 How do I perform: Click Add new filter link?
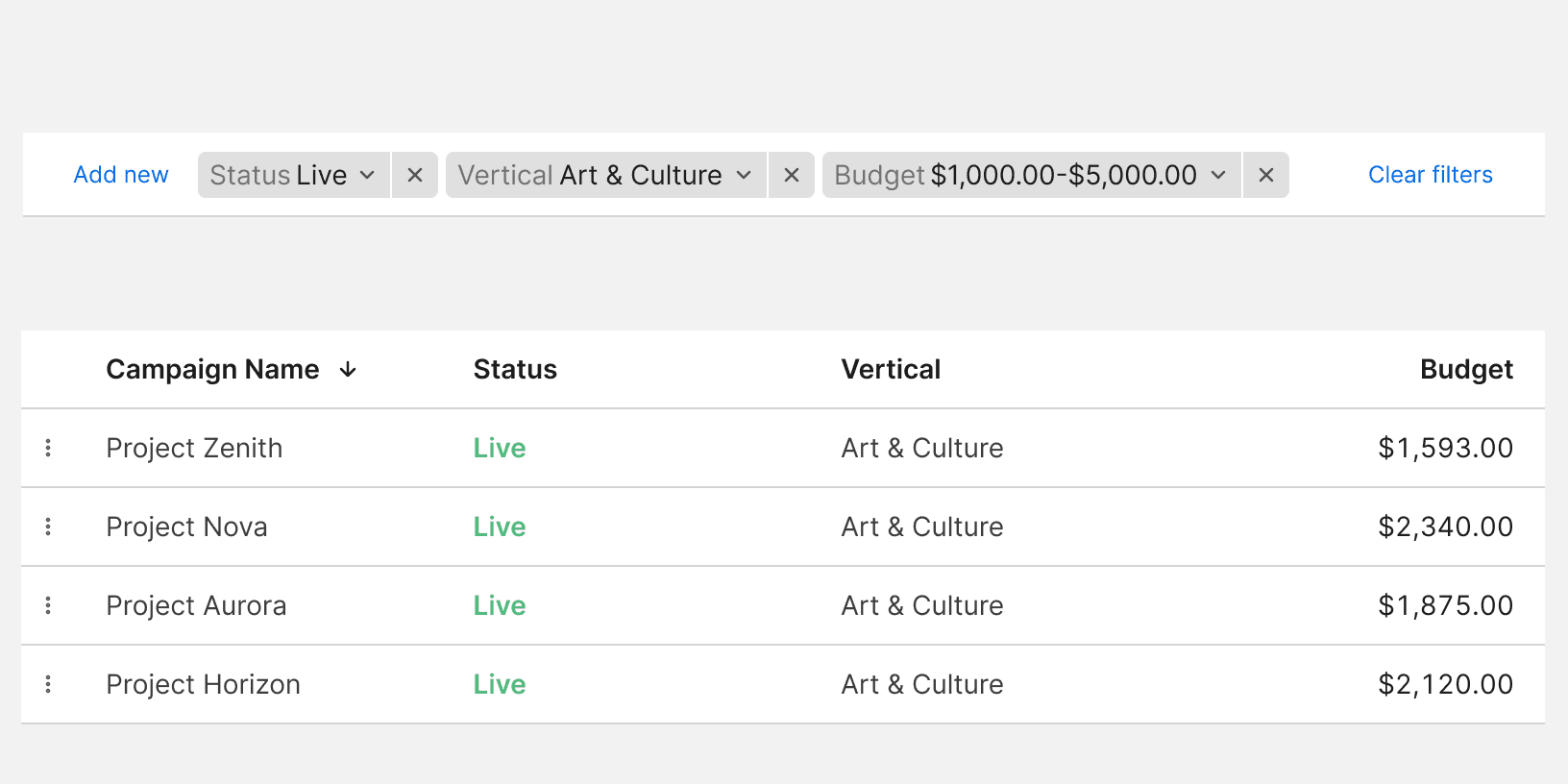pos(121,175)
